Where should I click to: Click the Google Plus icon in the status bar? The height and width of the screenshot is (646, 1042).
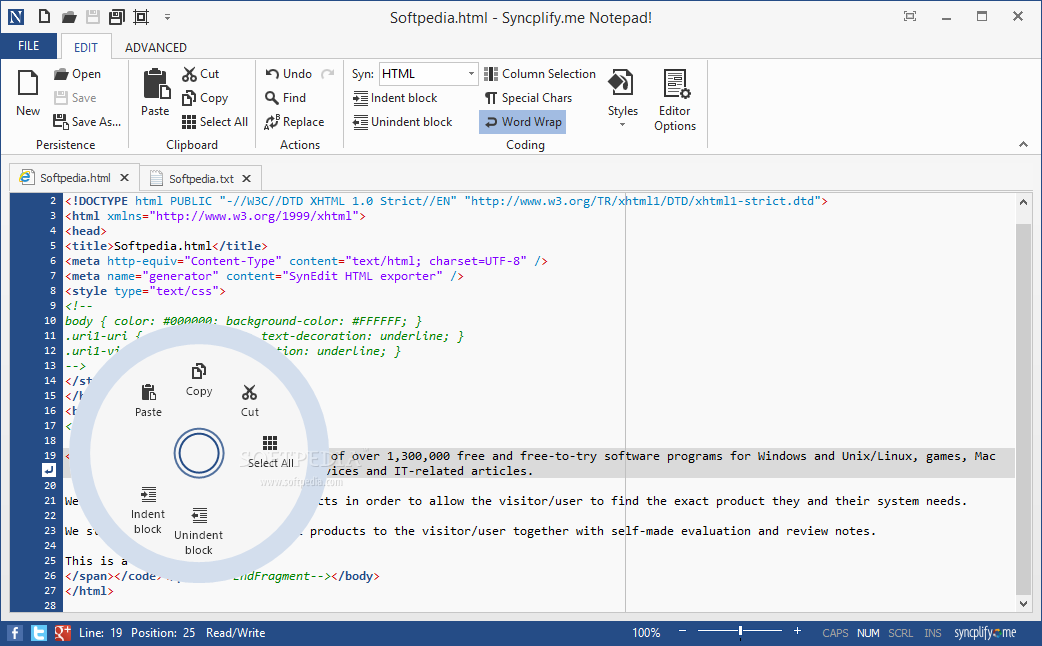(x=62, y=633)
